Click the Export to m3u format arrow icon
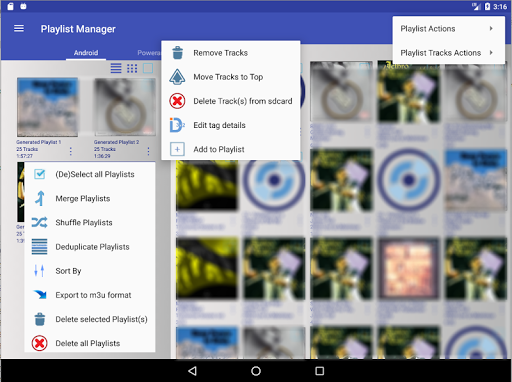Image resolution: width=512 pixels, height=382 pixels. [40, 295]
